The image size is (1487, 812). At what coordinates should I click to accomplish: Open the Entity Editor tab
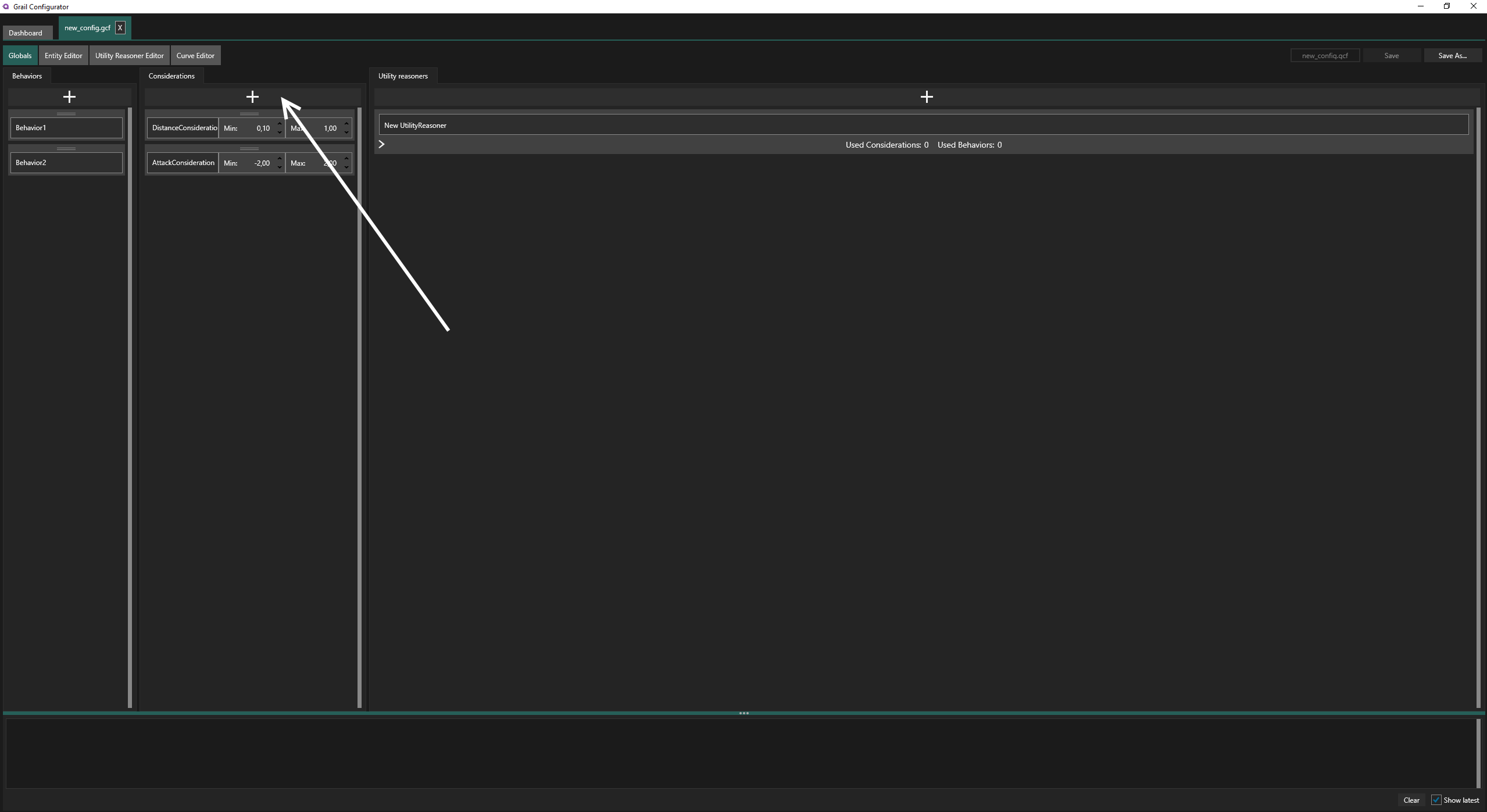coord(63,55)
